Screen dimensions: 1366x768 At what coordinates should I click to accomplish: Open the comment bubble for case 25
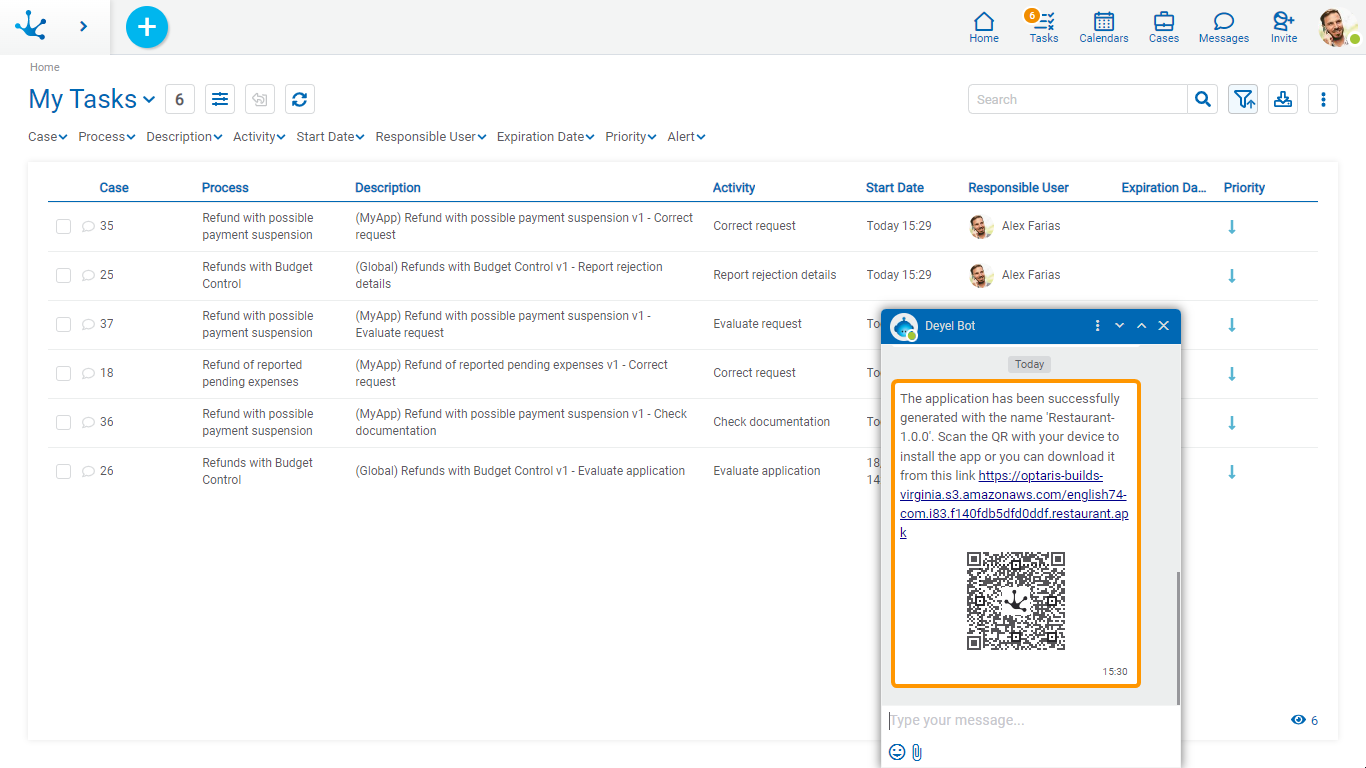[88, 275]
